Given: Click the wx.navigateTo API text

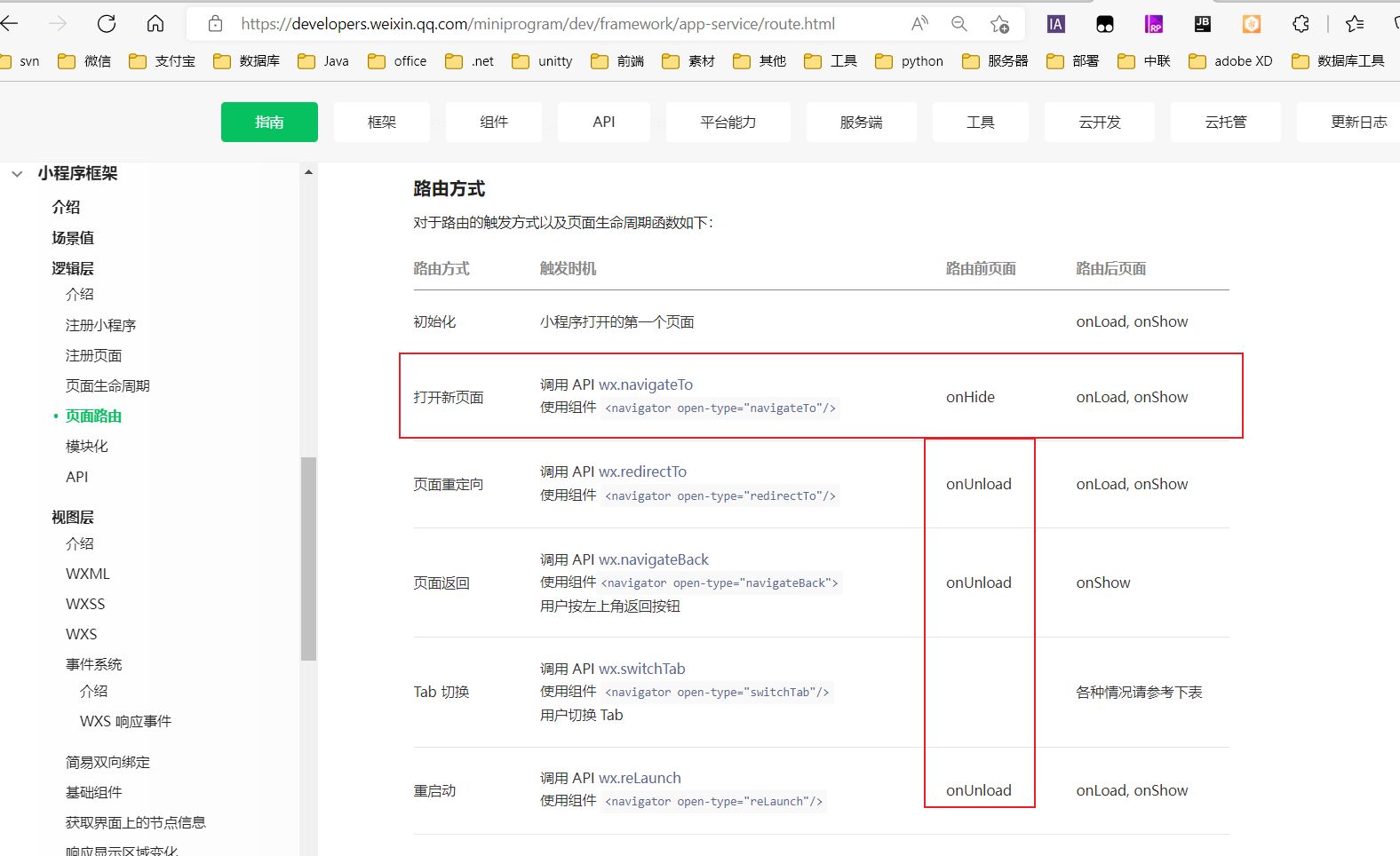Looking at the screenshot, I should [x=646, y=384].
